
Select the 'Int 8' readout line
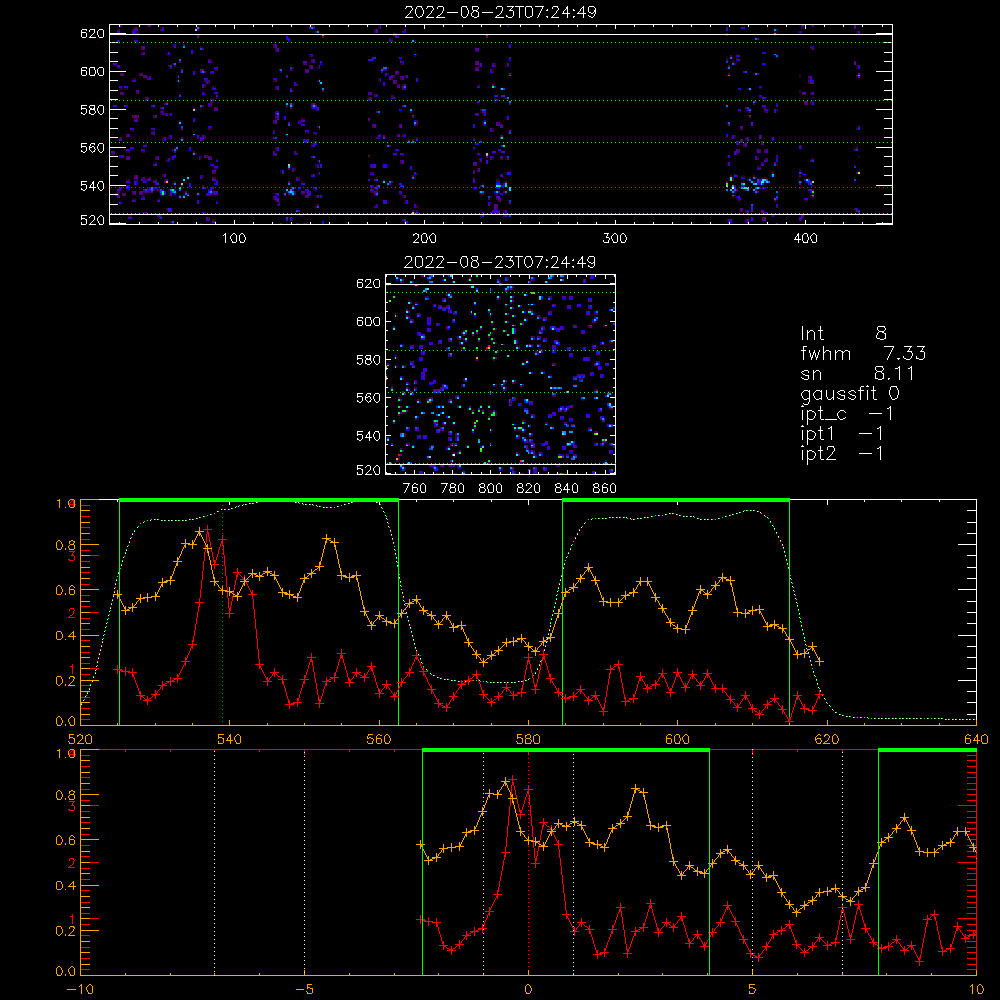click(843, 334)
